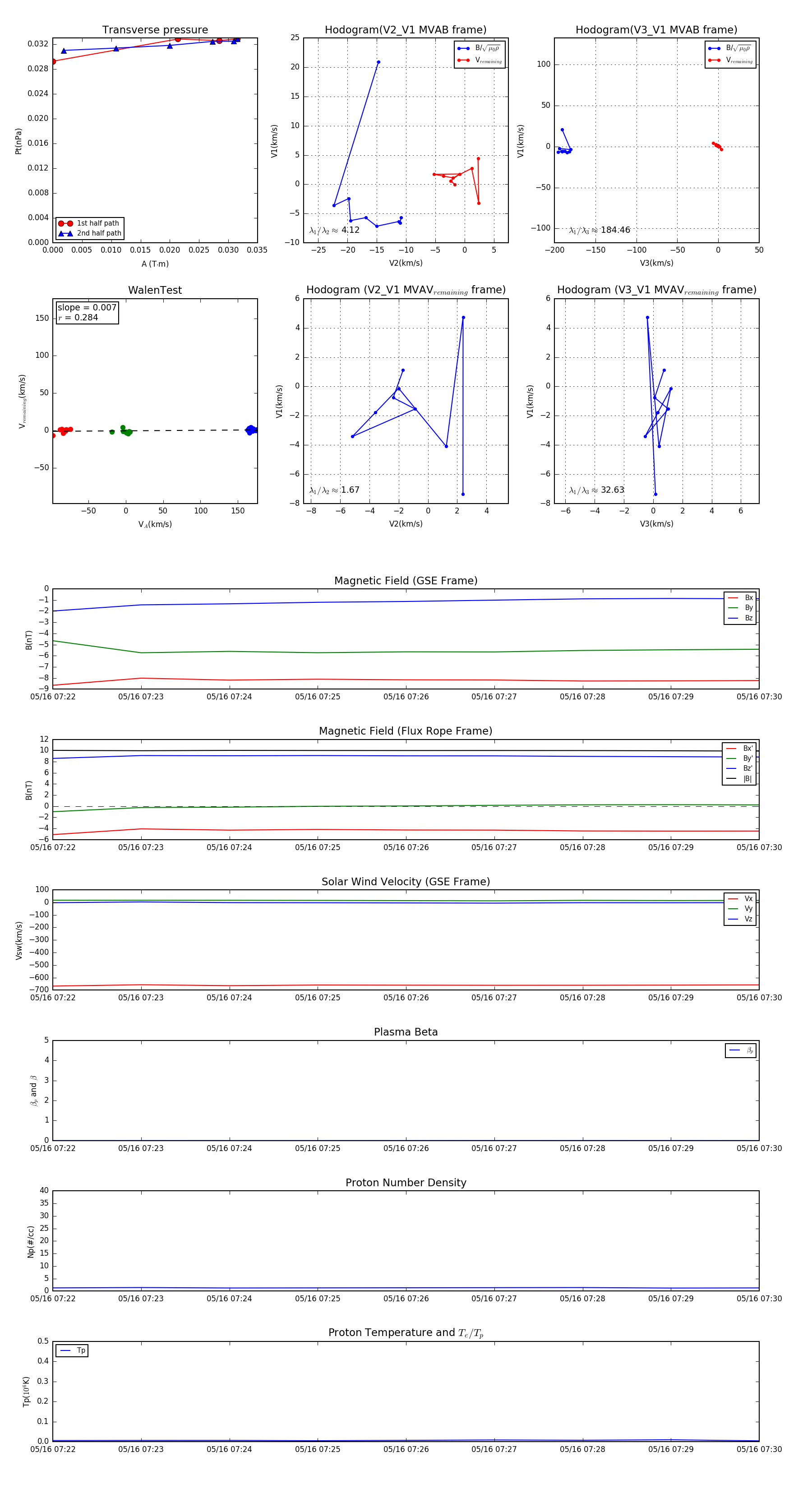Click the '1st half path' legend entry
The height and width of the screenshot is (1489, 812).
point(90,223)
